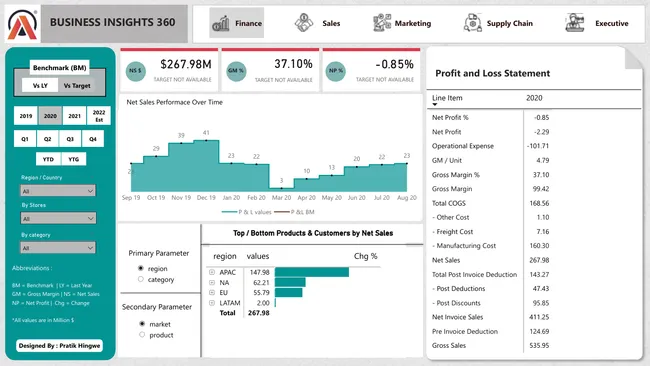The width and height of the screenshot is (650, 366).
Task: Click the NA net sales bar
Action: [x=290, y=283]
